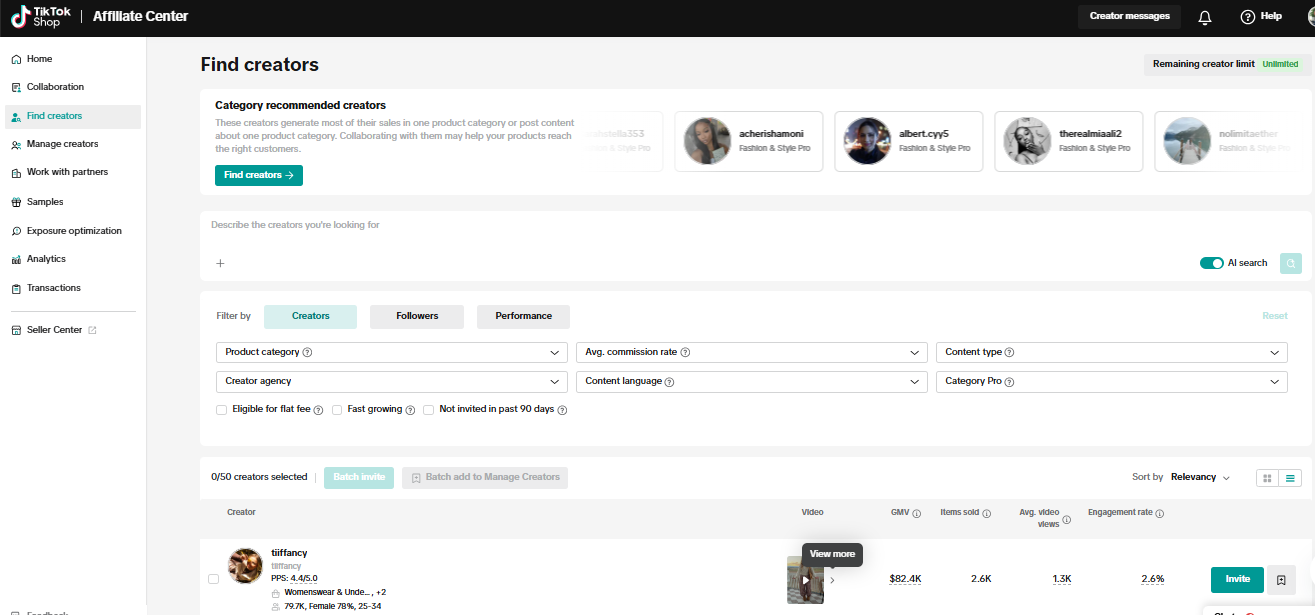Switch to the Performance filter tab

[x=523, y=317]
